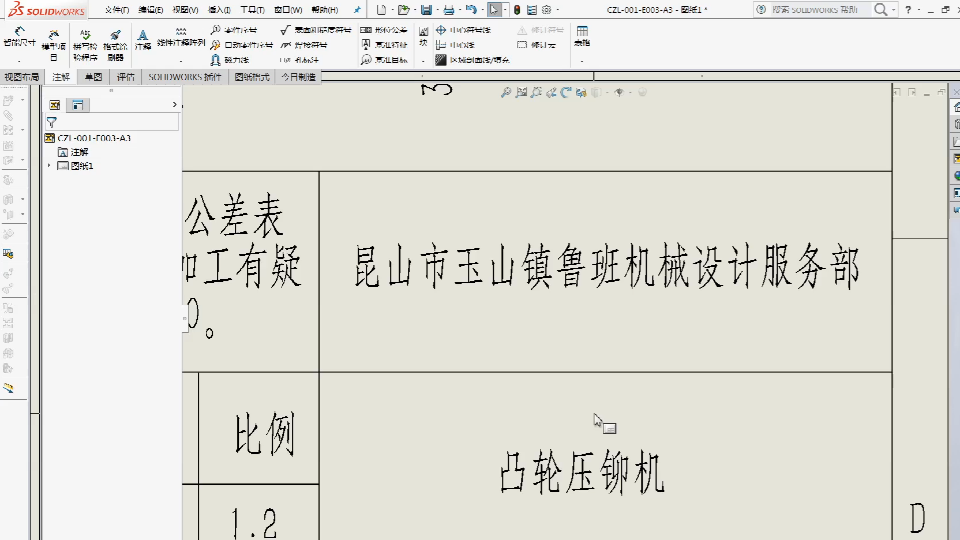960x540 pixels.
Task: Select the Smart Dimension tool
Action: point(19,37)
